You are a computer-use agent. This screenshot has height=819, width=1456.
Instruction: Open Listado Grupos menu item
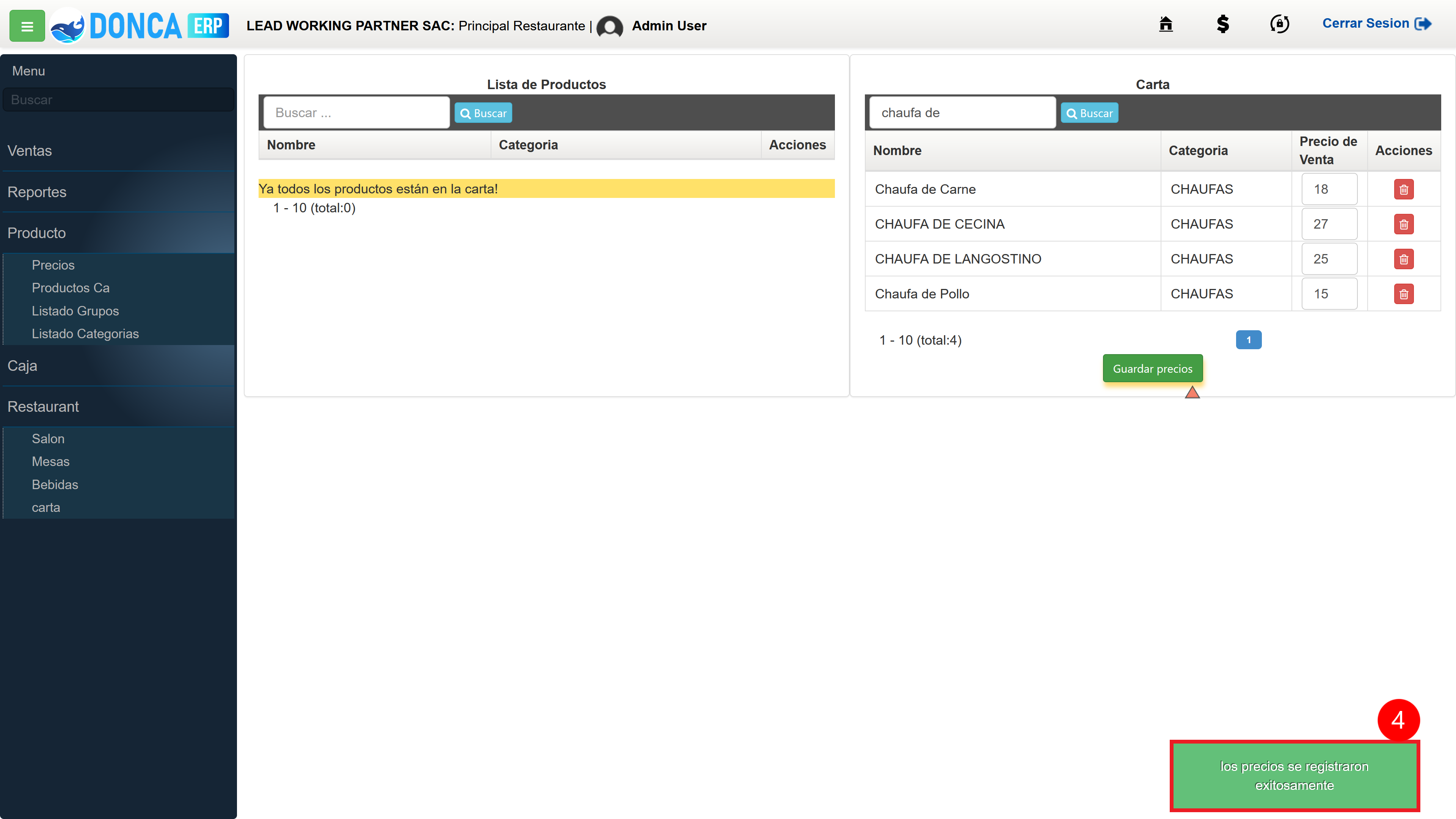click(75, 311)
